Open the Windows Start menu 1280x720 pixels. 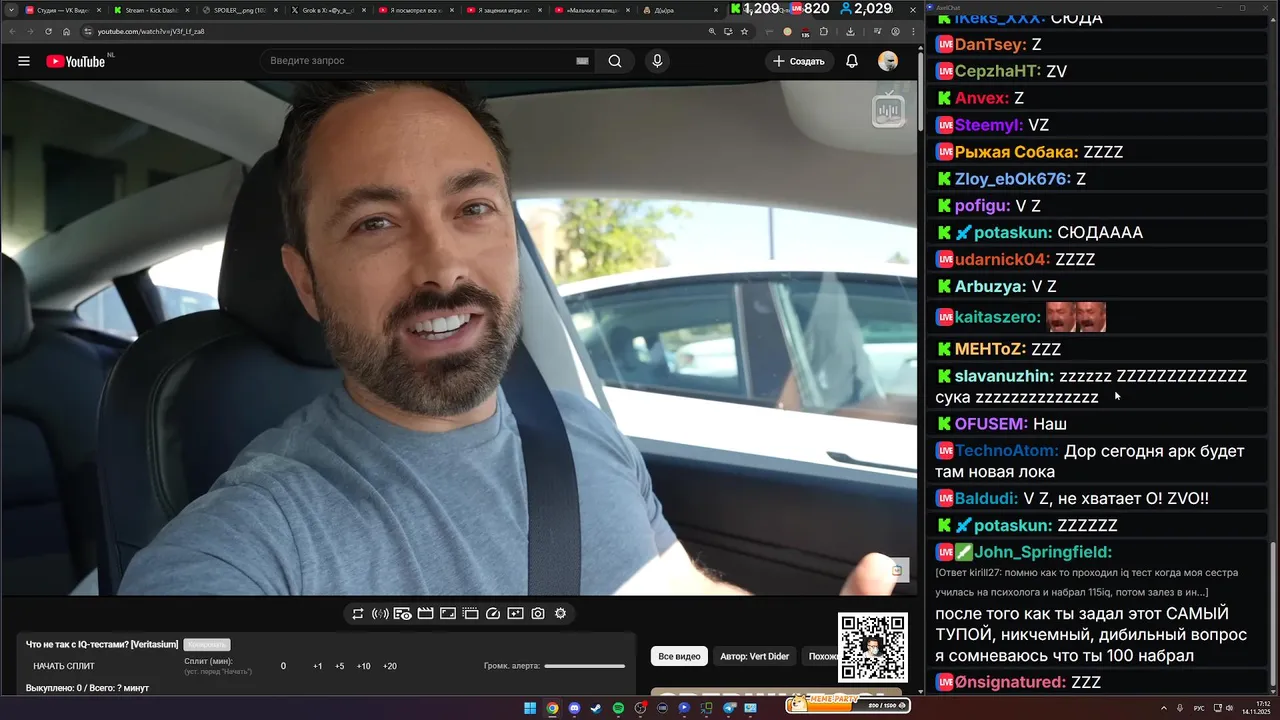click(x=530, y=708)
